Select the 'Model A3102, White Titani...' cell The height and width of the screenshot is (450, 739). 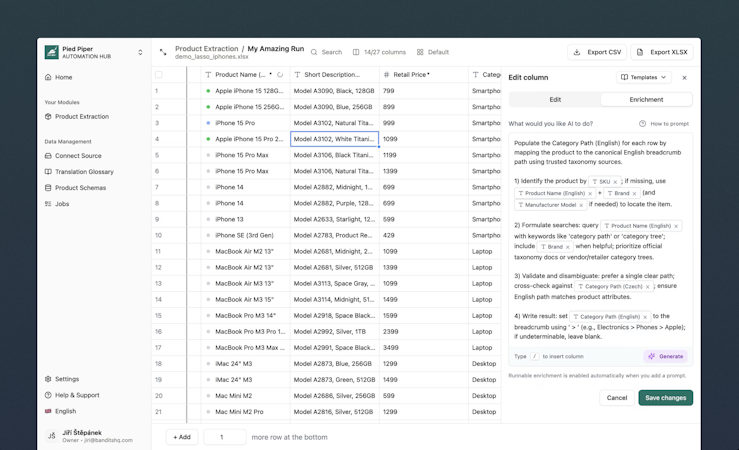click(335, 139)
